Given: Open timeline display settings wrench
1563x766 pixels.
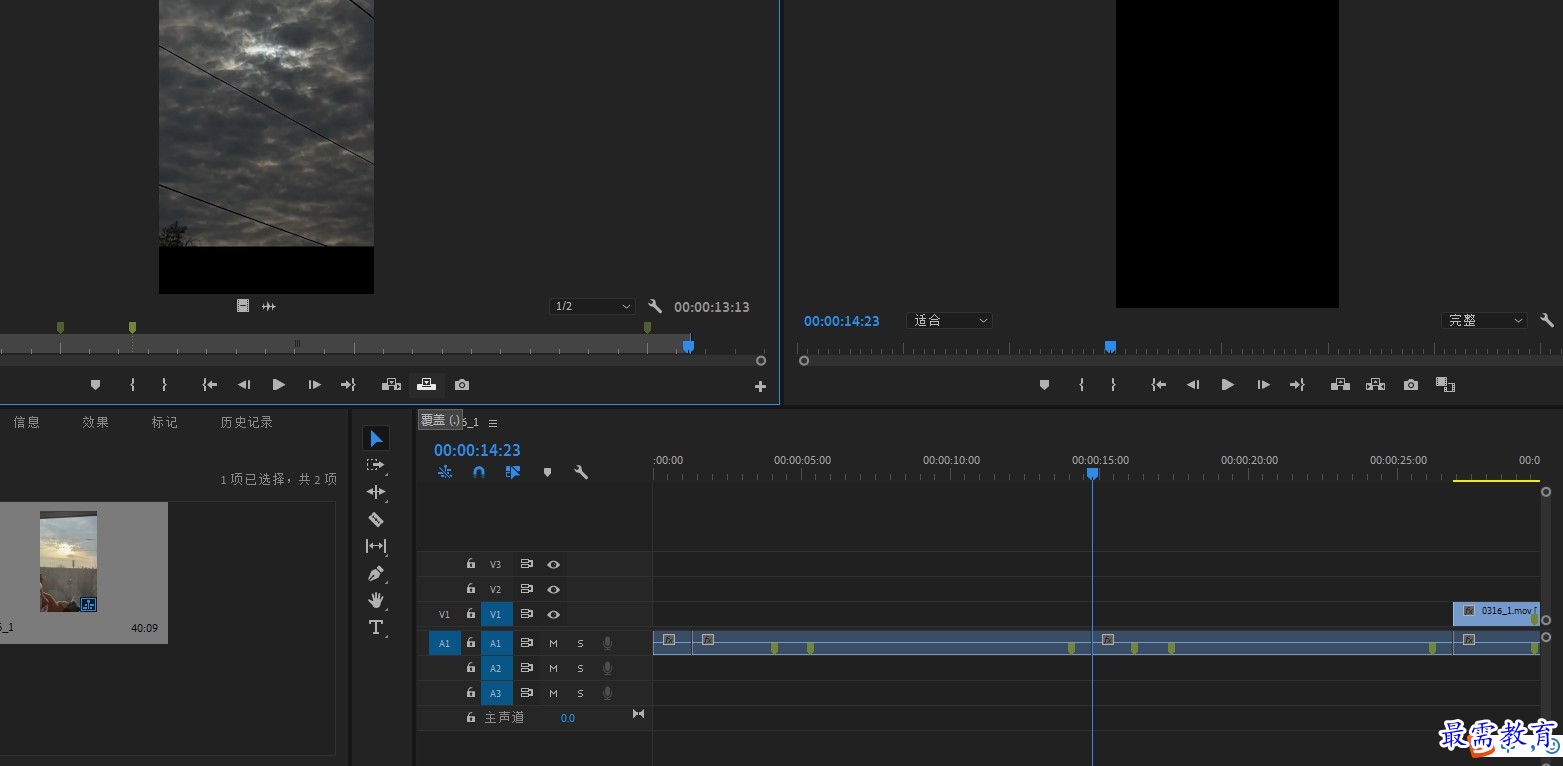Looking at the screenshot, I should click(581, 472).
